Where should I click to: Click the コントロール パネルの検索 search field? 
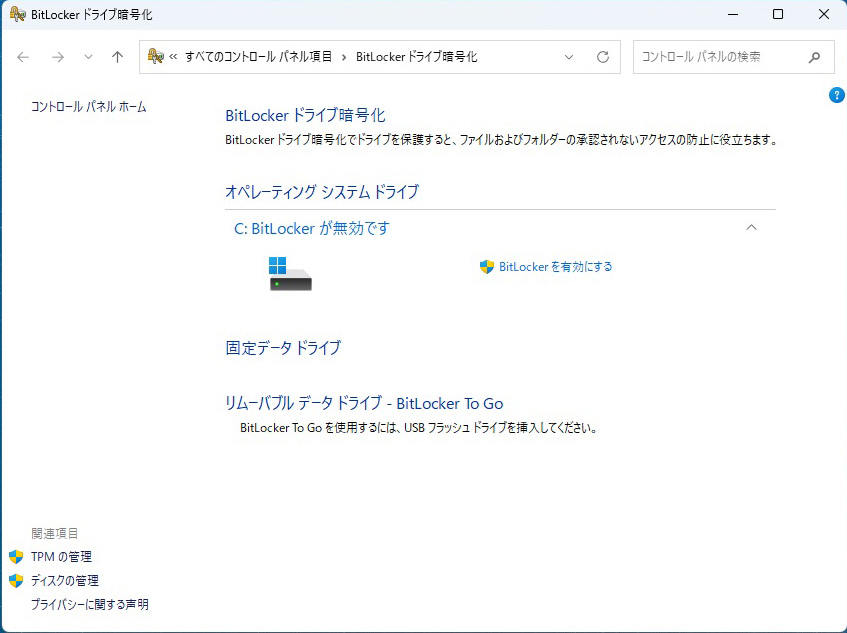[x=720, y=57]
